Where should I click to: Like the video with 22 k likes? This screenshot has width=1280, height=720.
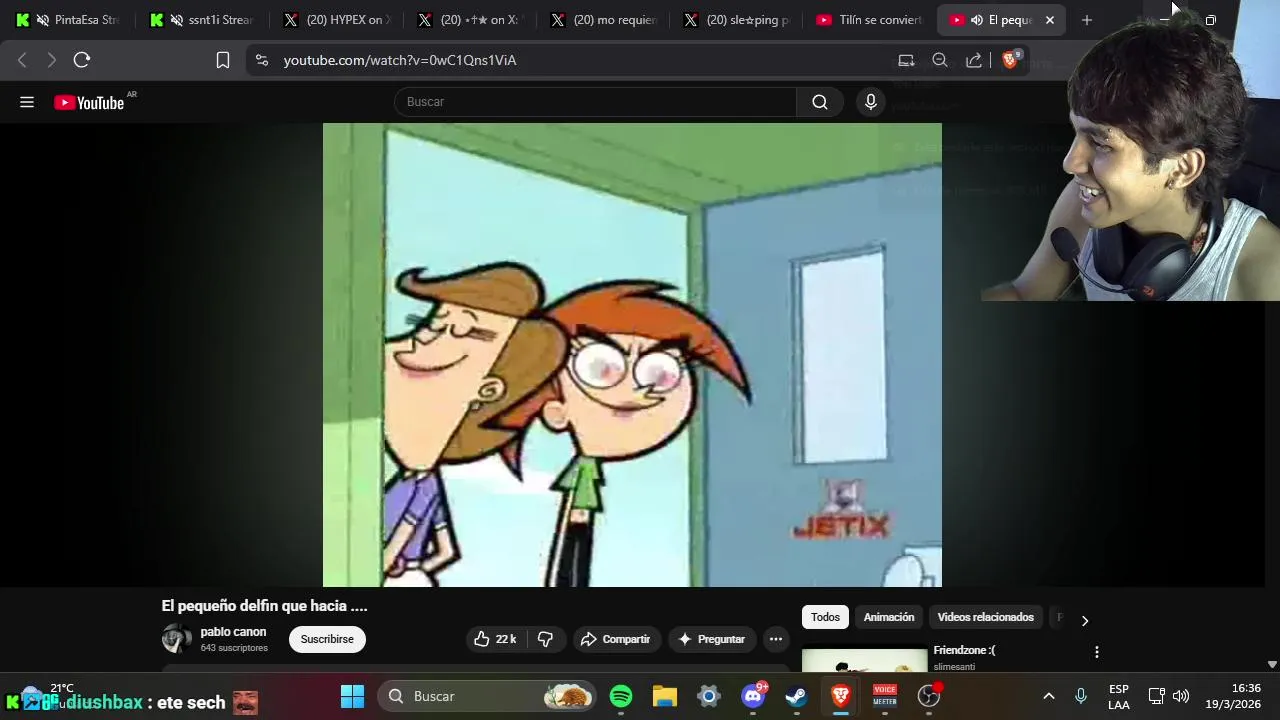(x=496, y=639)
